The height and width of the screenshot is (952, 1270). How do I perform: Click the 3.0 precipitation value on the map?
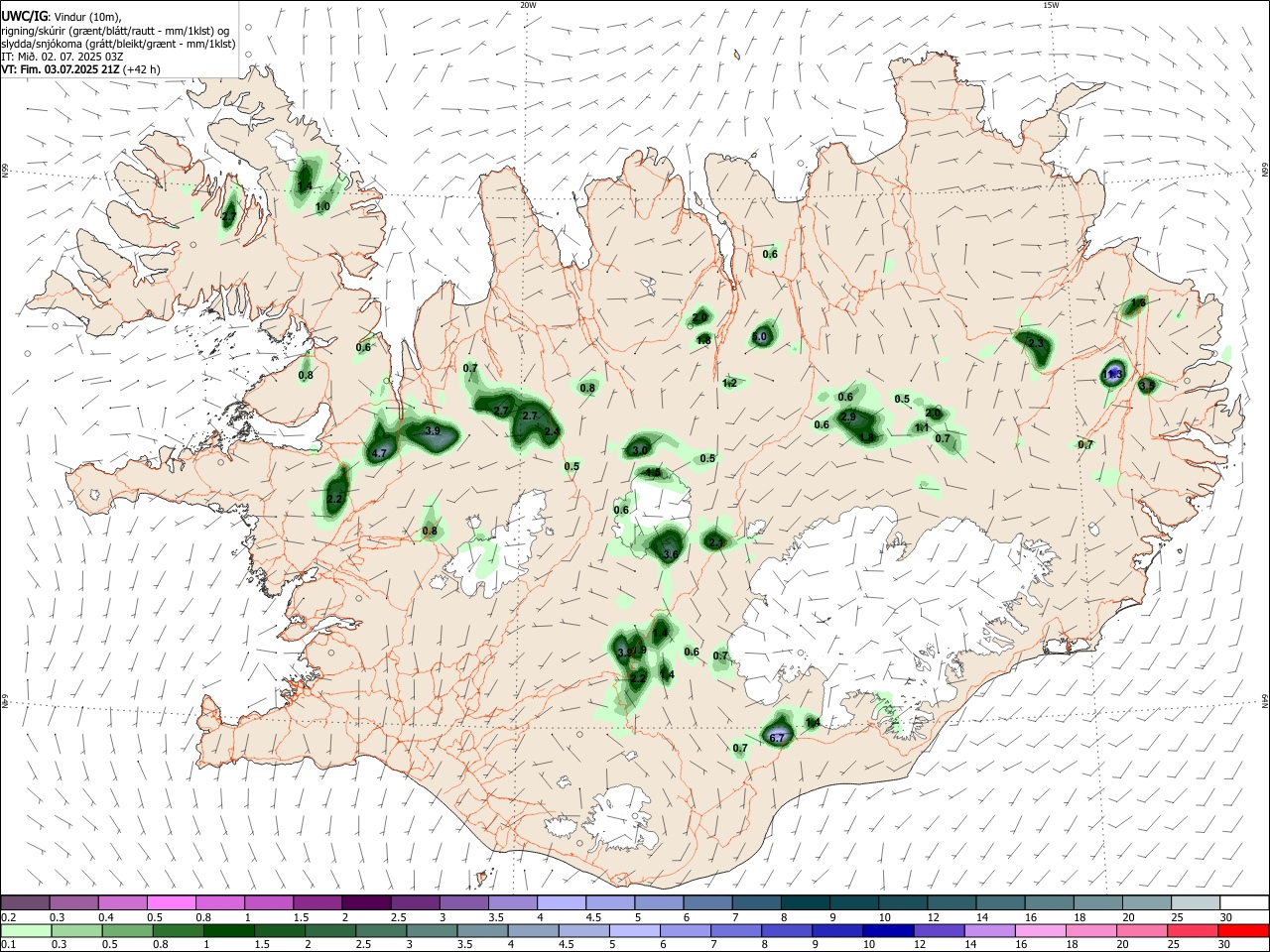click(x=640, y=450)
